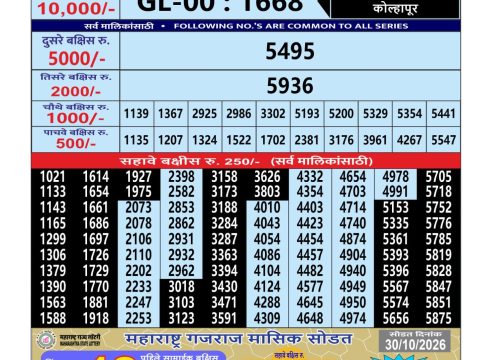480x360 pixels.
Task: Click sixth prize number 5875
Action: pyautogui.click(x=439, y=318)
